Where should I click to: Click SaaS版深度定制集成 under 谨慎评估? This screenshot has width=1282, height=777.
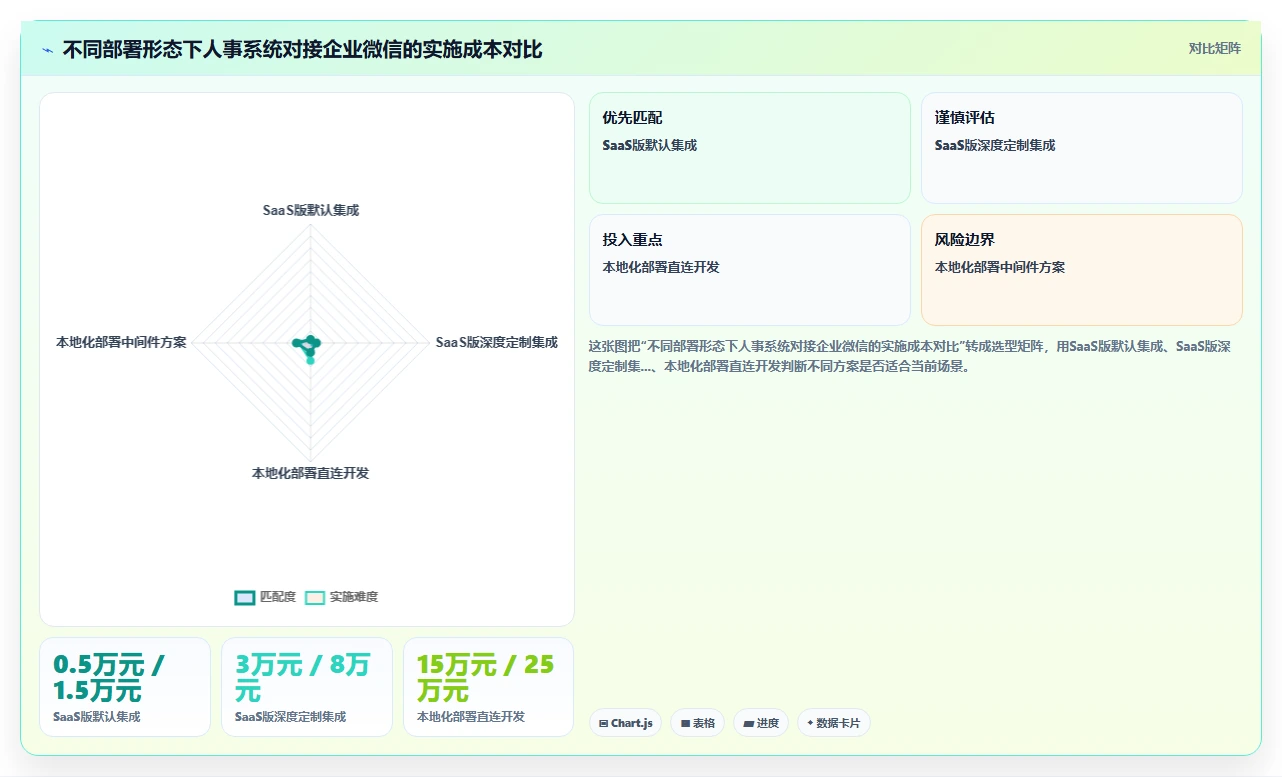(995, 145)
